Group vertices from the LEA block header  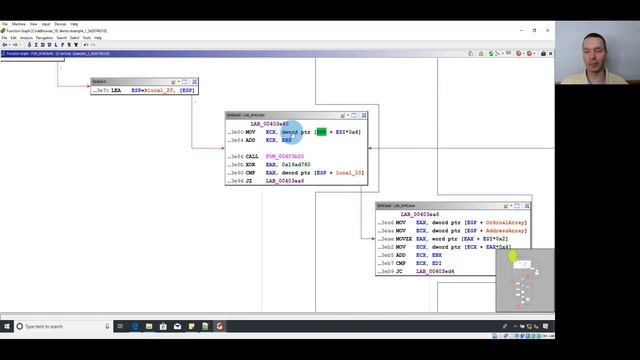coord(194,82)
